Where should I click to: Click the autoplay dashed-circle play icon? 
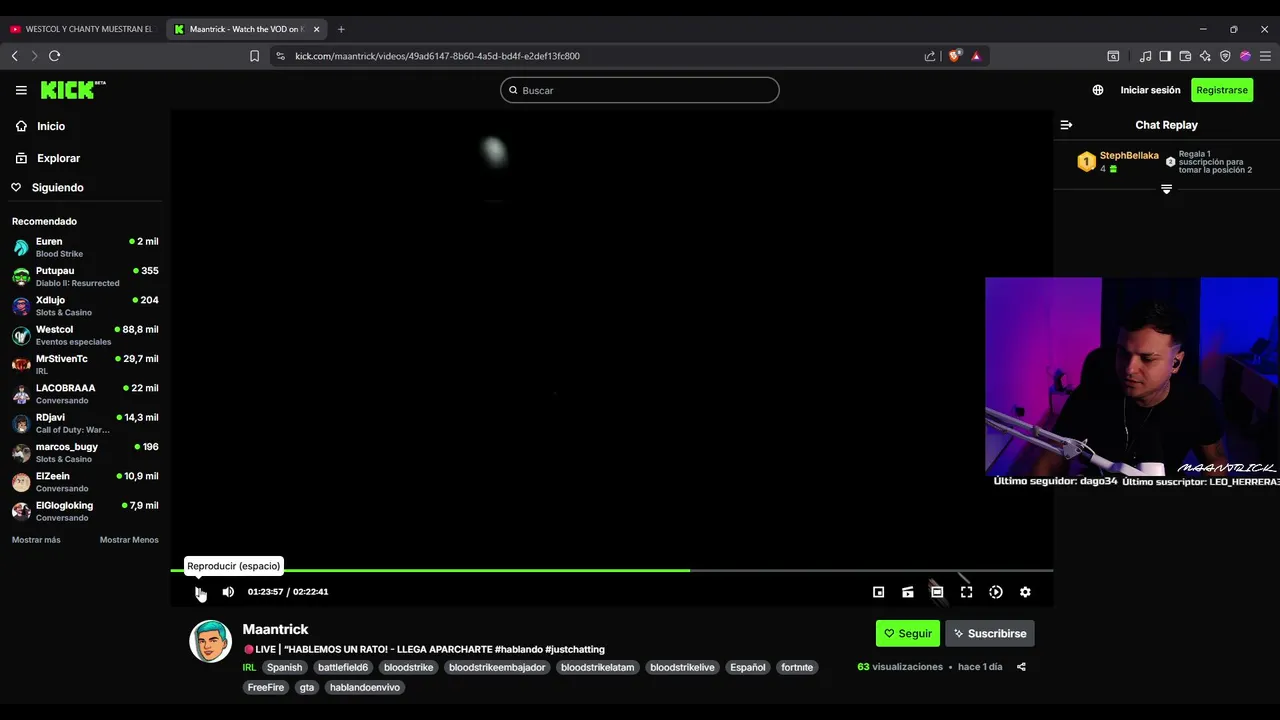[996, 592]
